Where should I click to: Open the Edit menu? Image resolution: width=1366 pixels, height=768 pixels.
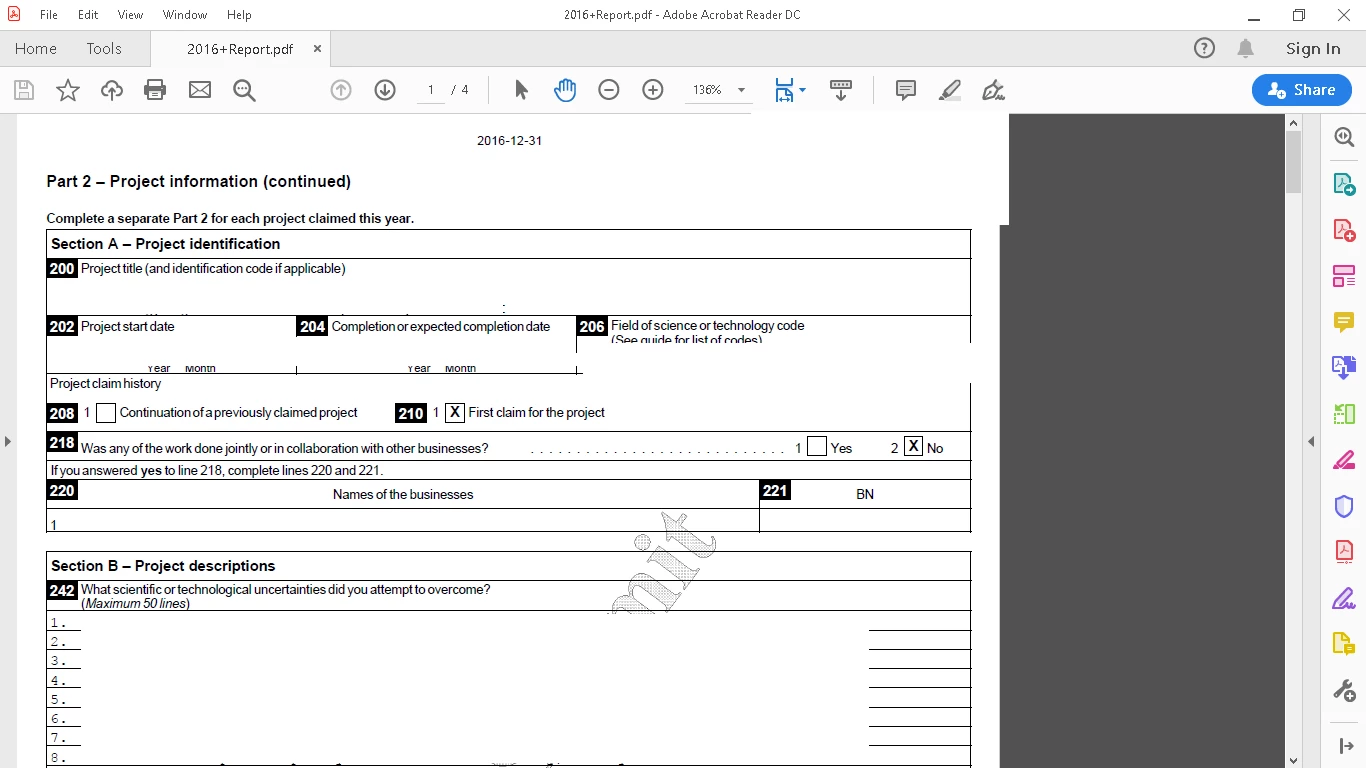(88, 15)
